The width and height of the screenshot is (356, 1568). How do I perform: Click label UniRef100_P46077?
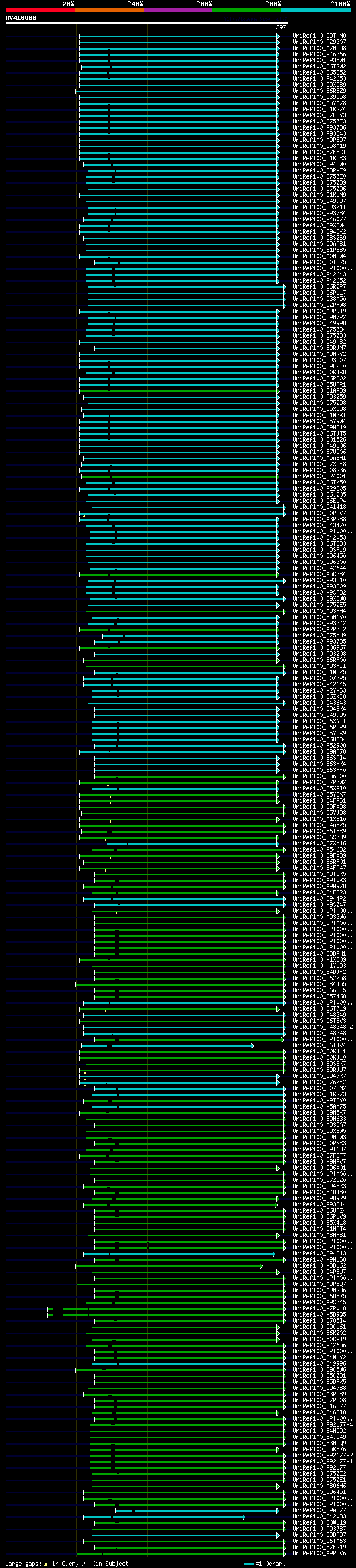(319, 220)
